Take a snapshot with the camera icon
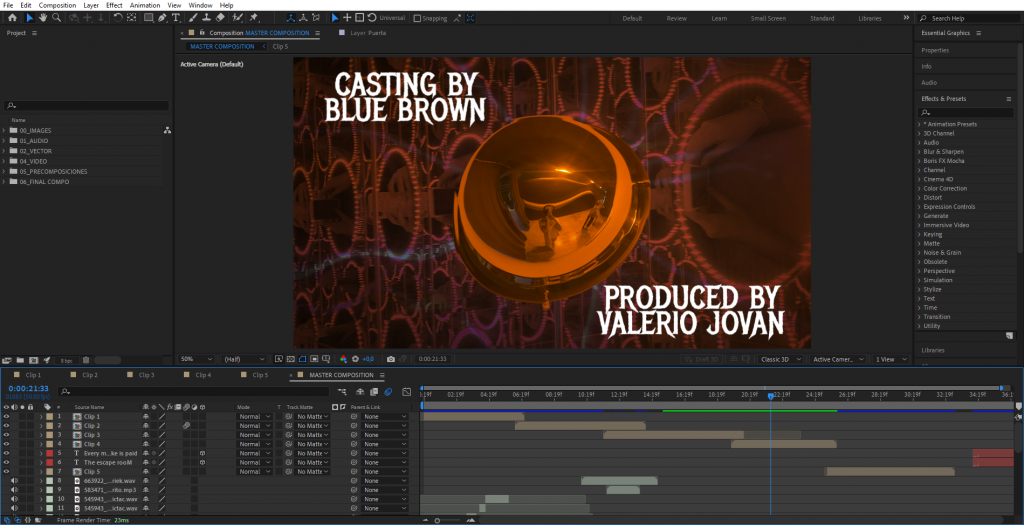 (390, 359)
